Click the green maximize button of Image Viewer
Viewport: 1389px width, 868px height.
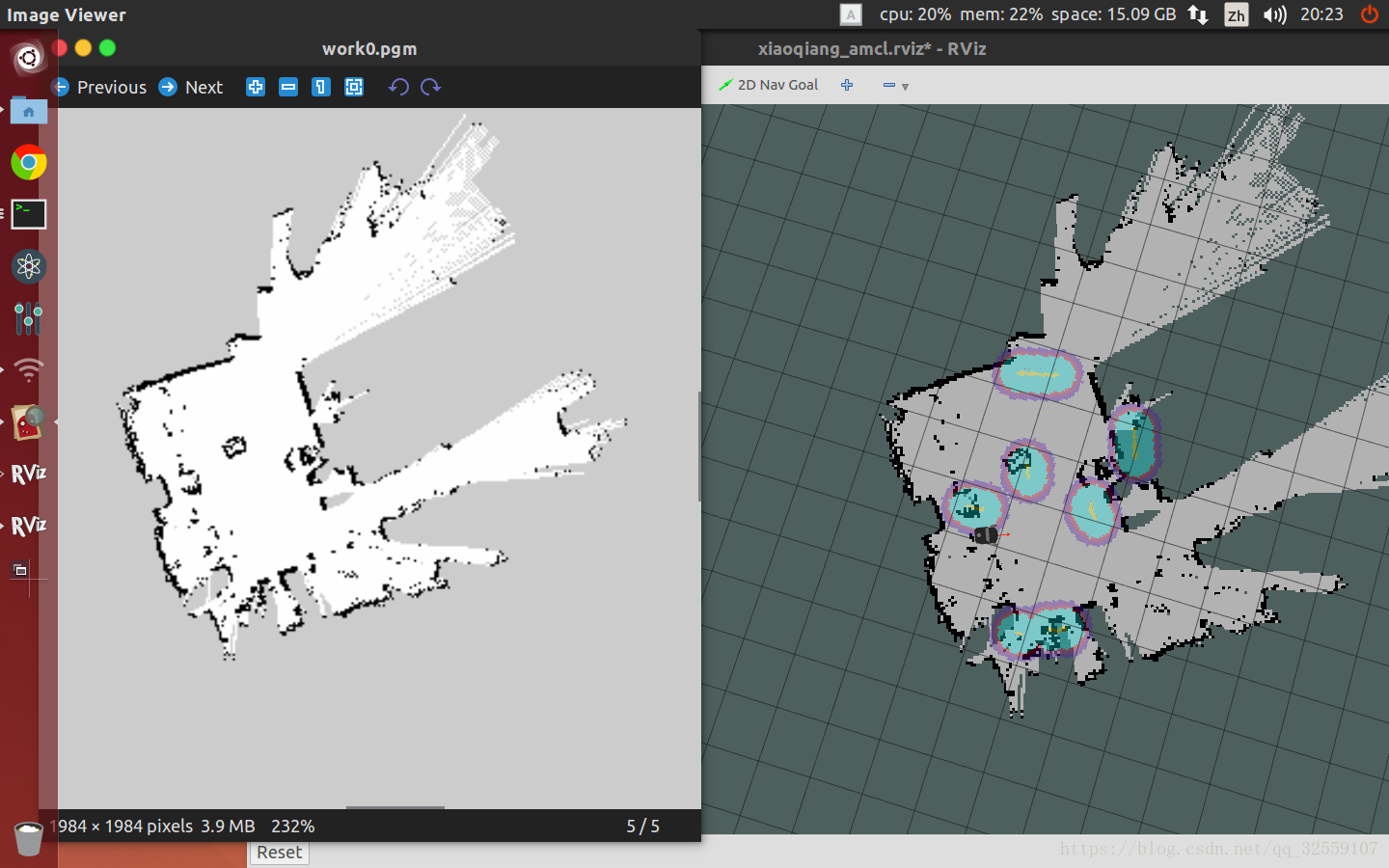point(107,48)
